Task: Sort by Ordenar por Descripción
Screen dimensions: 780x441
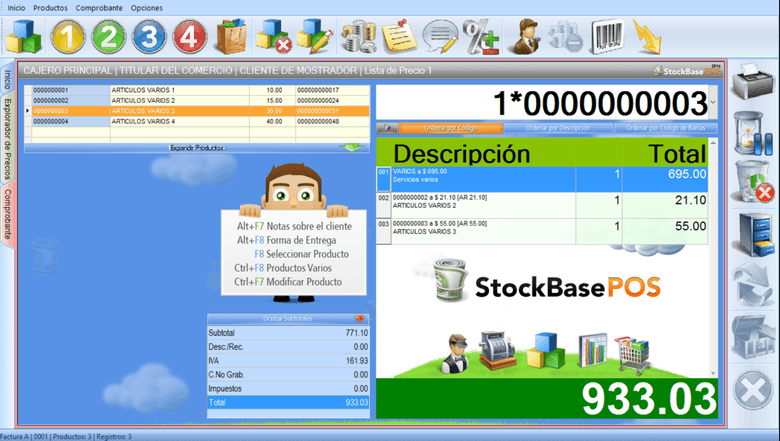Action: click(558, 128)
